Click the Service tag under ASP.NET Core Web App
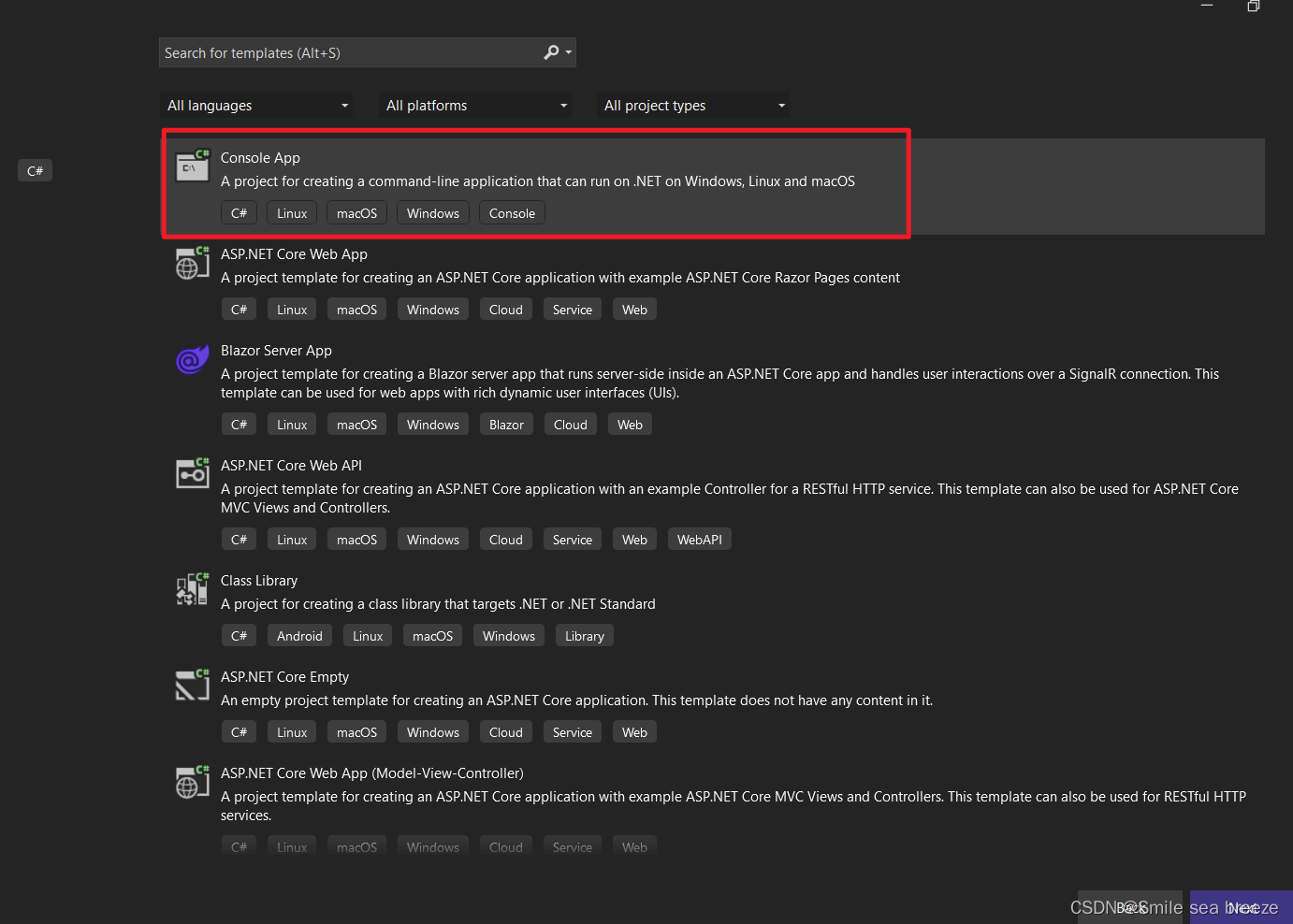The image size is (1293, 924). pos(573,310)
